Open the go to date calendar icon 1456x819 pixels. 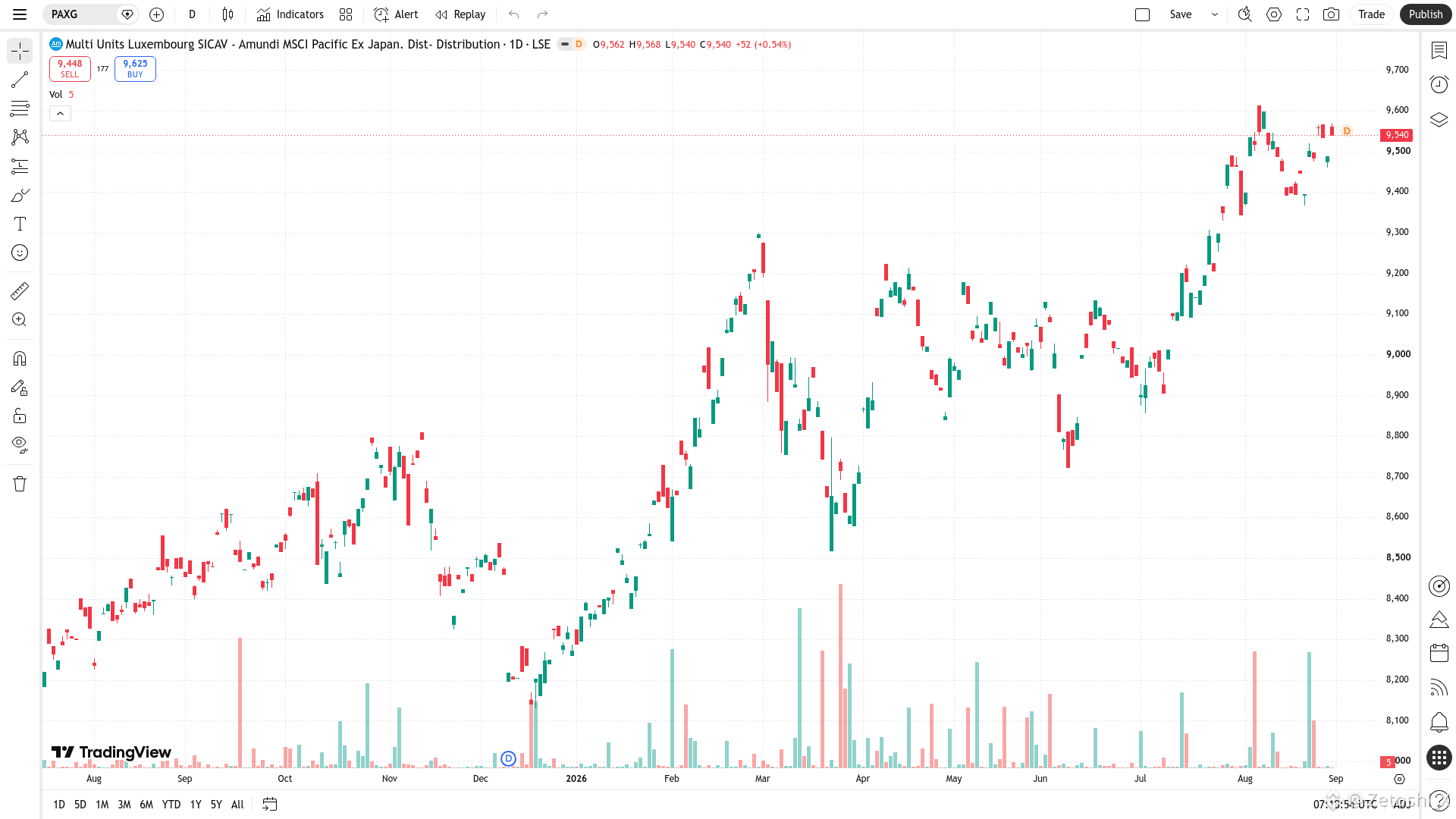[269, 805]
